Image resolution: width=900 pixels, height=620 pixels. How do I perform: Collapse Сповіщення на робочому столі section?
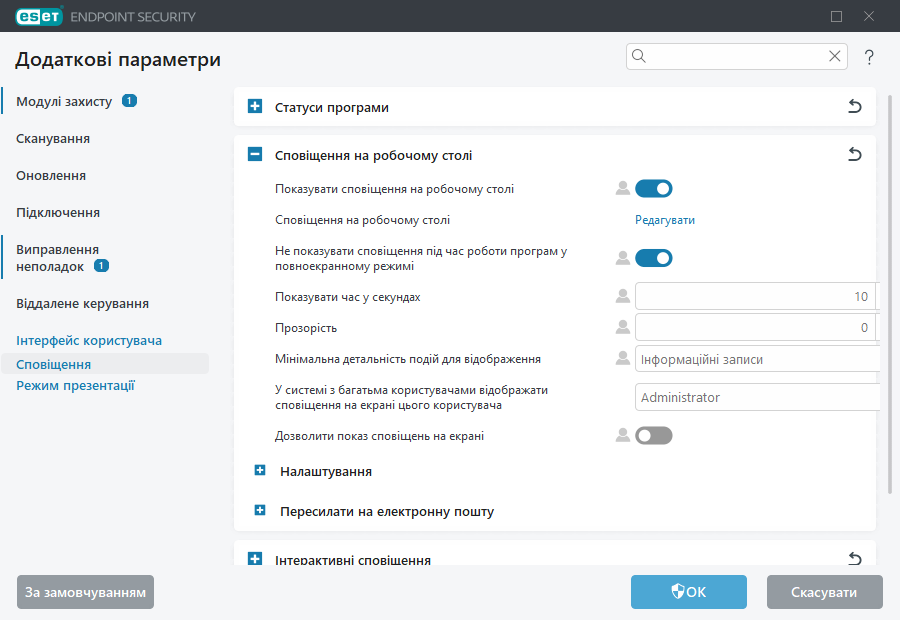tap(255, 155)
